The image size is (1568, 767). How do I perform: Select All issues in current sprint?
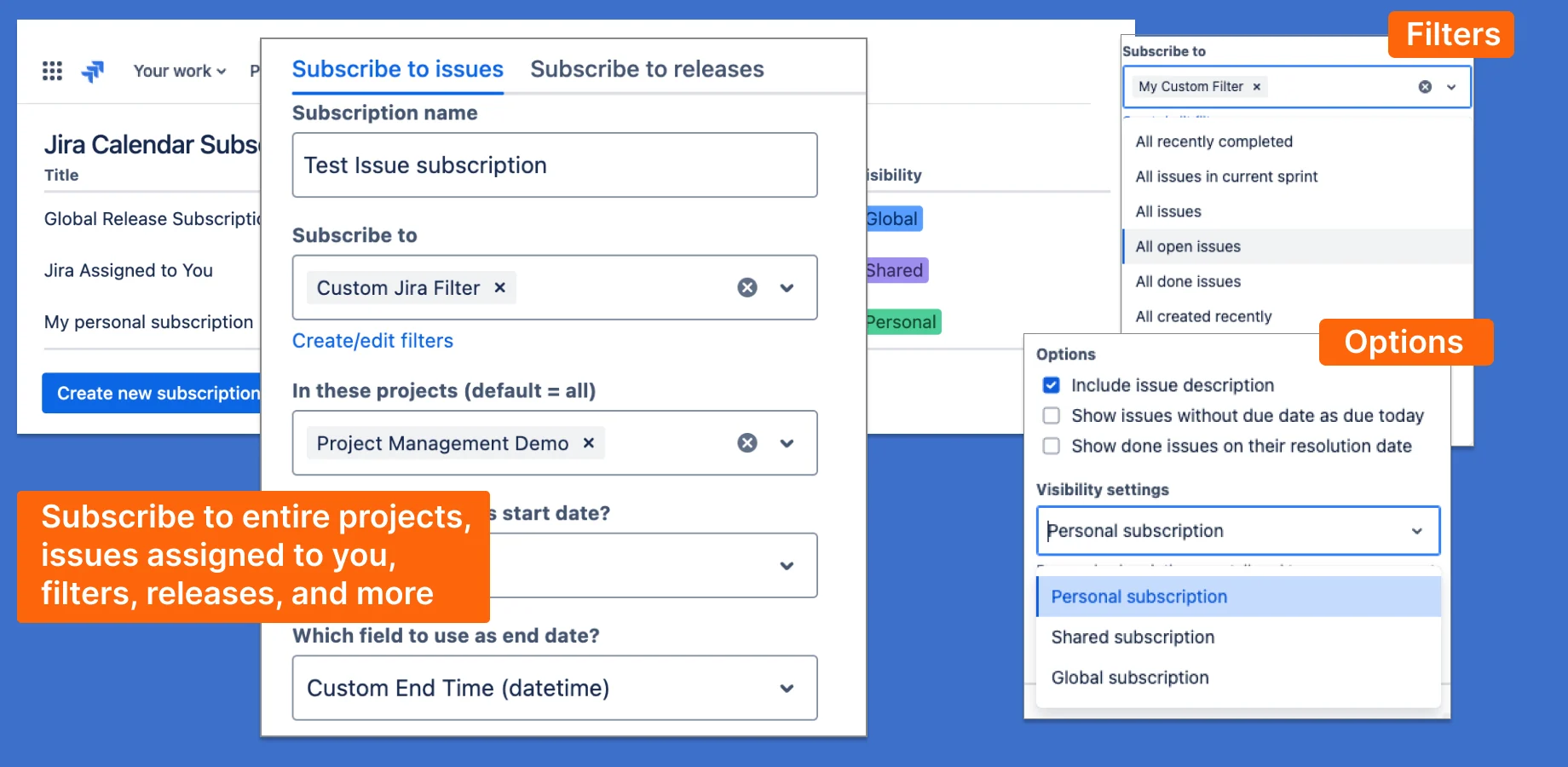pos(1298,176)
